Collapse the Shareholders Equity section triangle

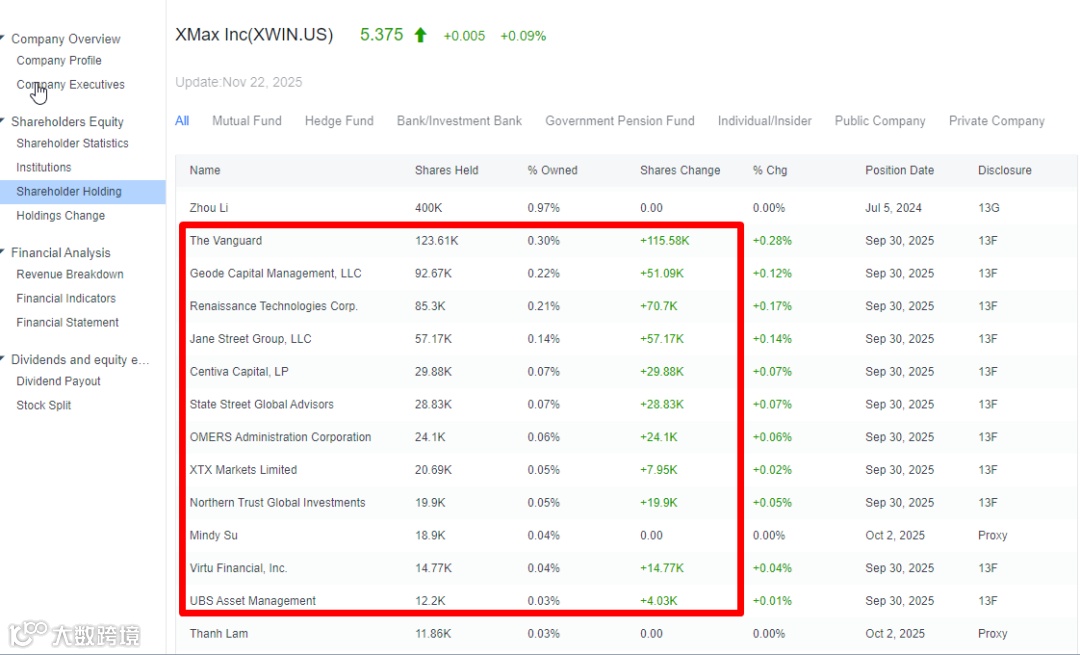(x=3, y=121)
